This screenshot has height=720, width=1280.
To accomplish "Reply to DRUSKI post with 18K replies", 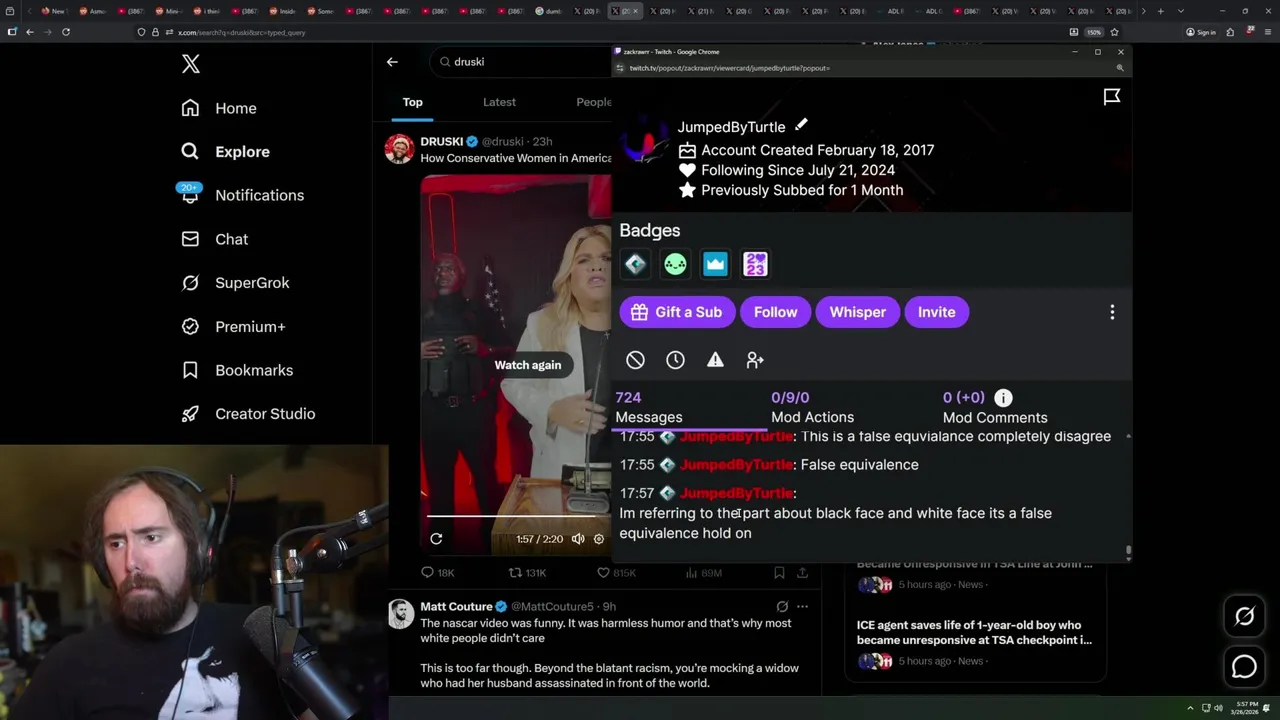I will point(438,573).
